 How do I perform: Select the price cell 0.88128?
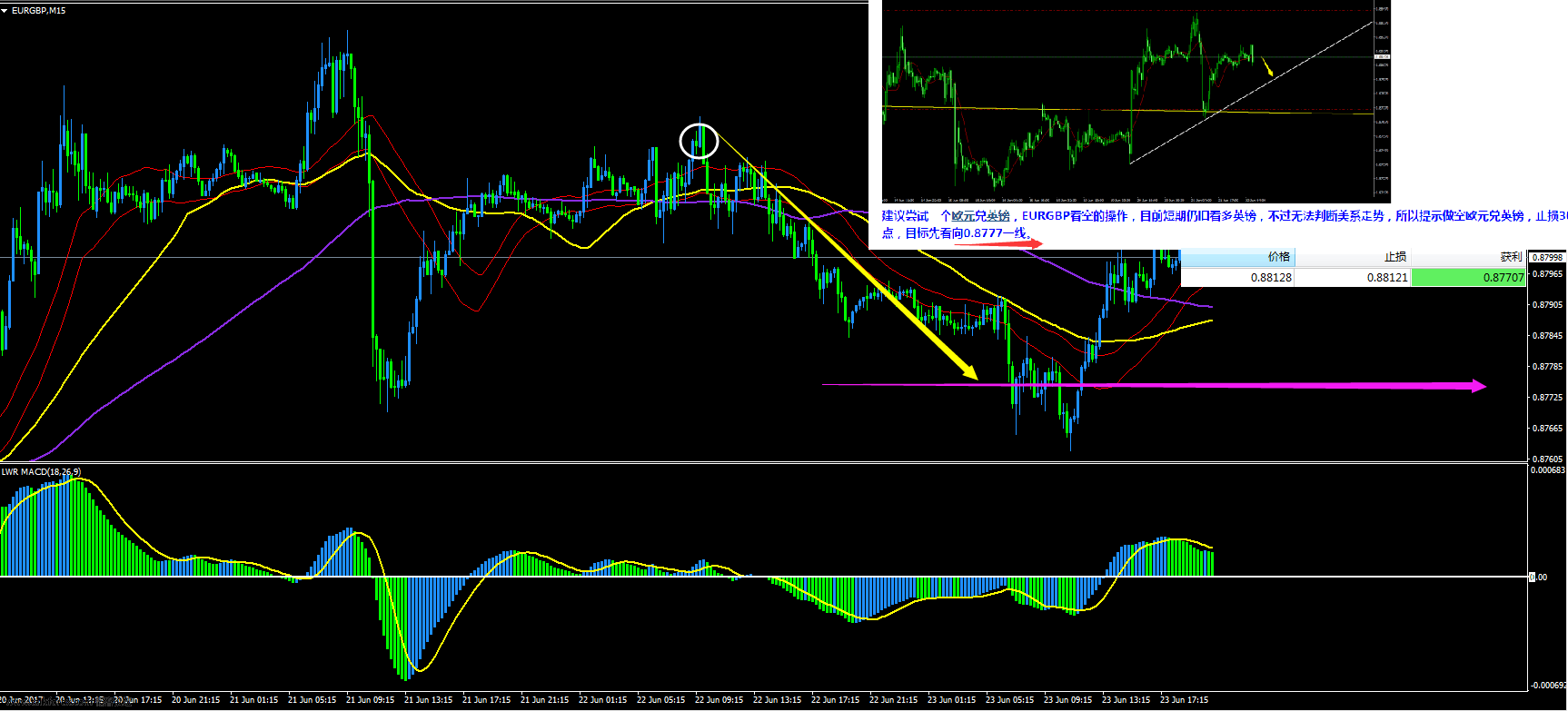point(1236,277)
